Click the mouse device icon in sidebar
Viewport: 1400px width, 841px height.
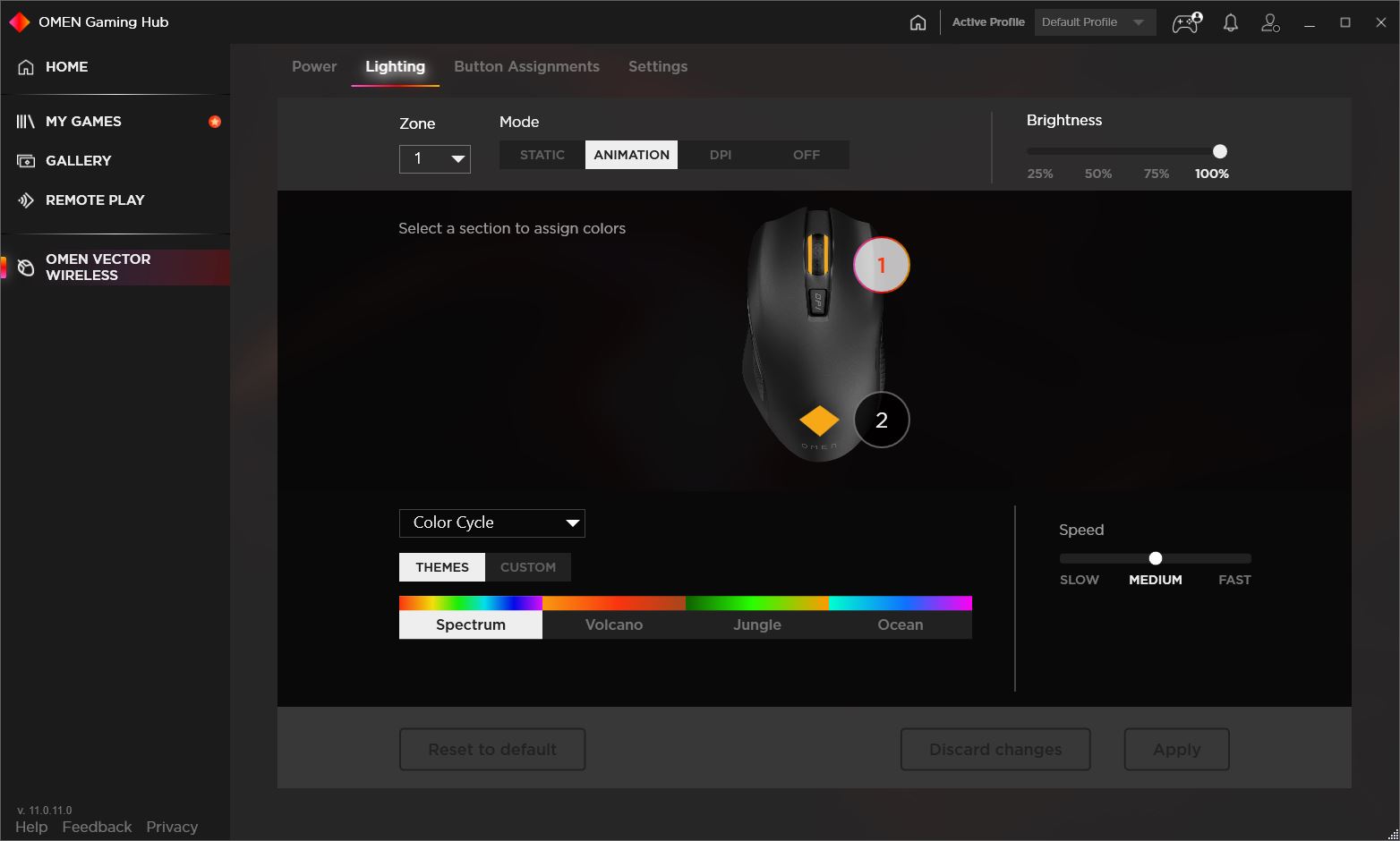click(x=26, y=268)
